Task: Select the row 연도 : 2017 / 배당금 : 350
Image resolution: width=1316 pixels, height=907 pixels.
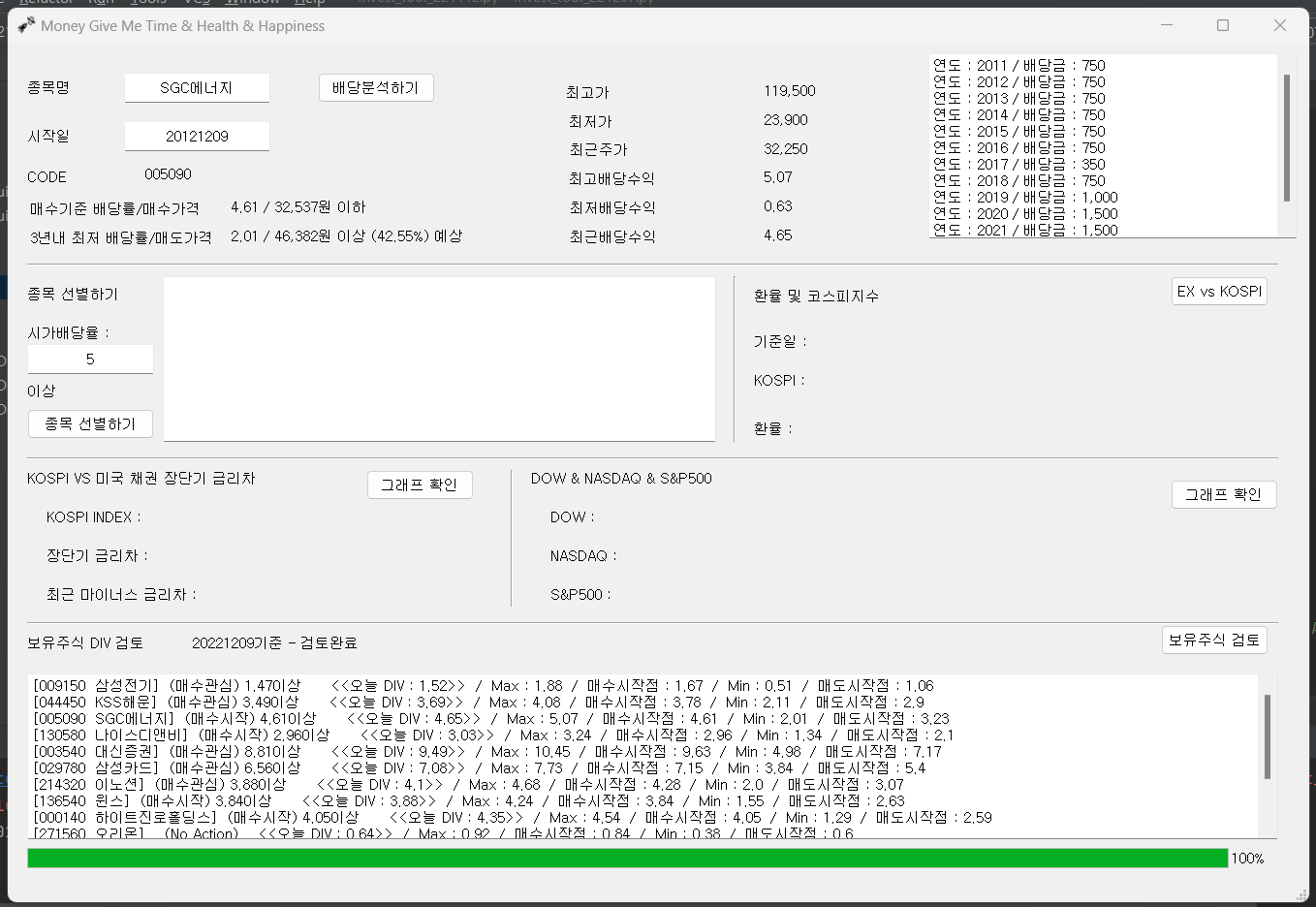Action: pyautogui.click(x=1018, y=164)
